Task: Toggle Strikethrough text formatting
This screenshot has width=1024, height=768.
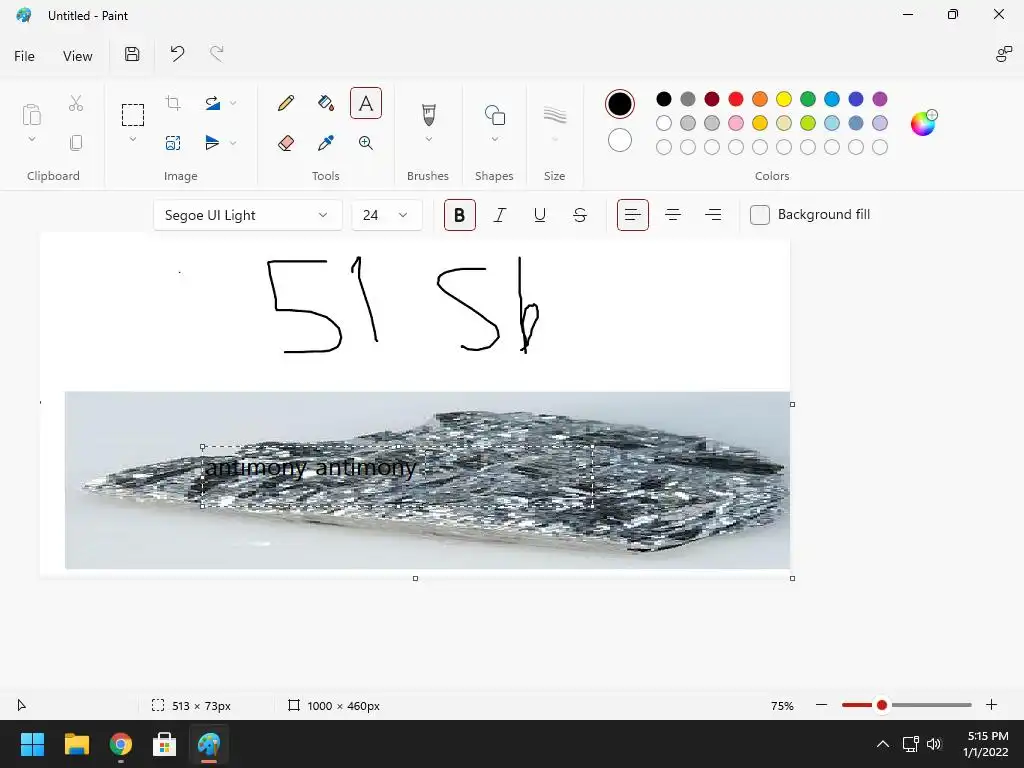Action: tap(580, 215)
